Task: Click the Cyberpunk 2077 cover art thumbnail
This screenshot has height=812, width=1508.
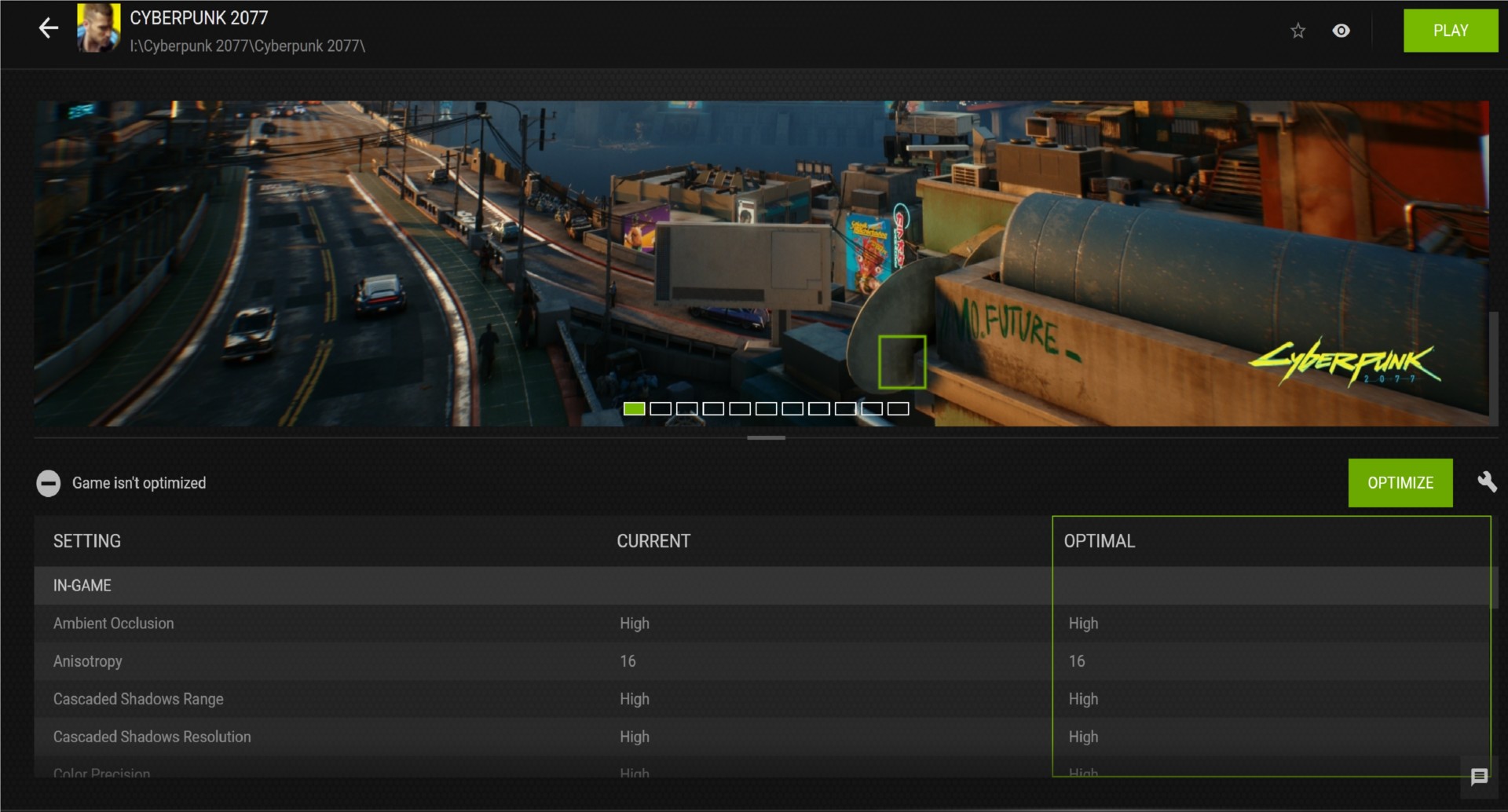Action: click(x=98, y=29)
